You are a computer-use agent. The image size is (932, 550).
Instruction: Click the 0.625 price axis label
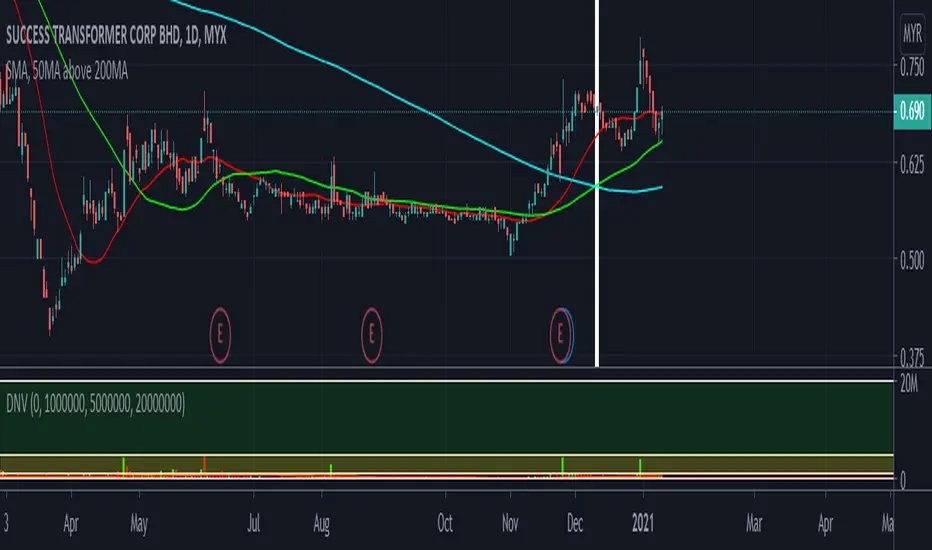(x=912, y=164)
